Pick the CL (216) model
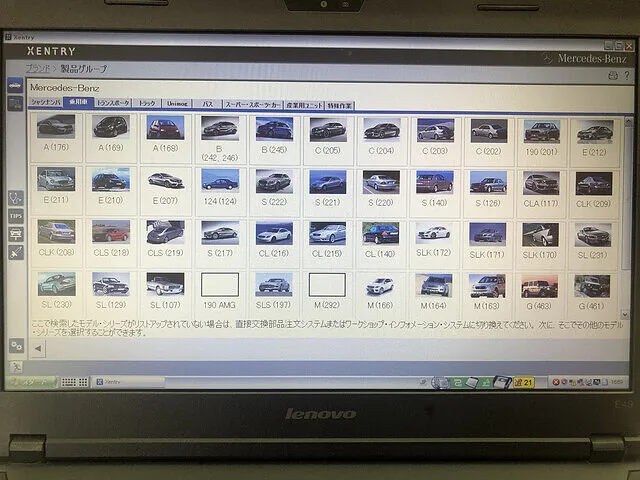640x480 pixels. coord(274,233)
